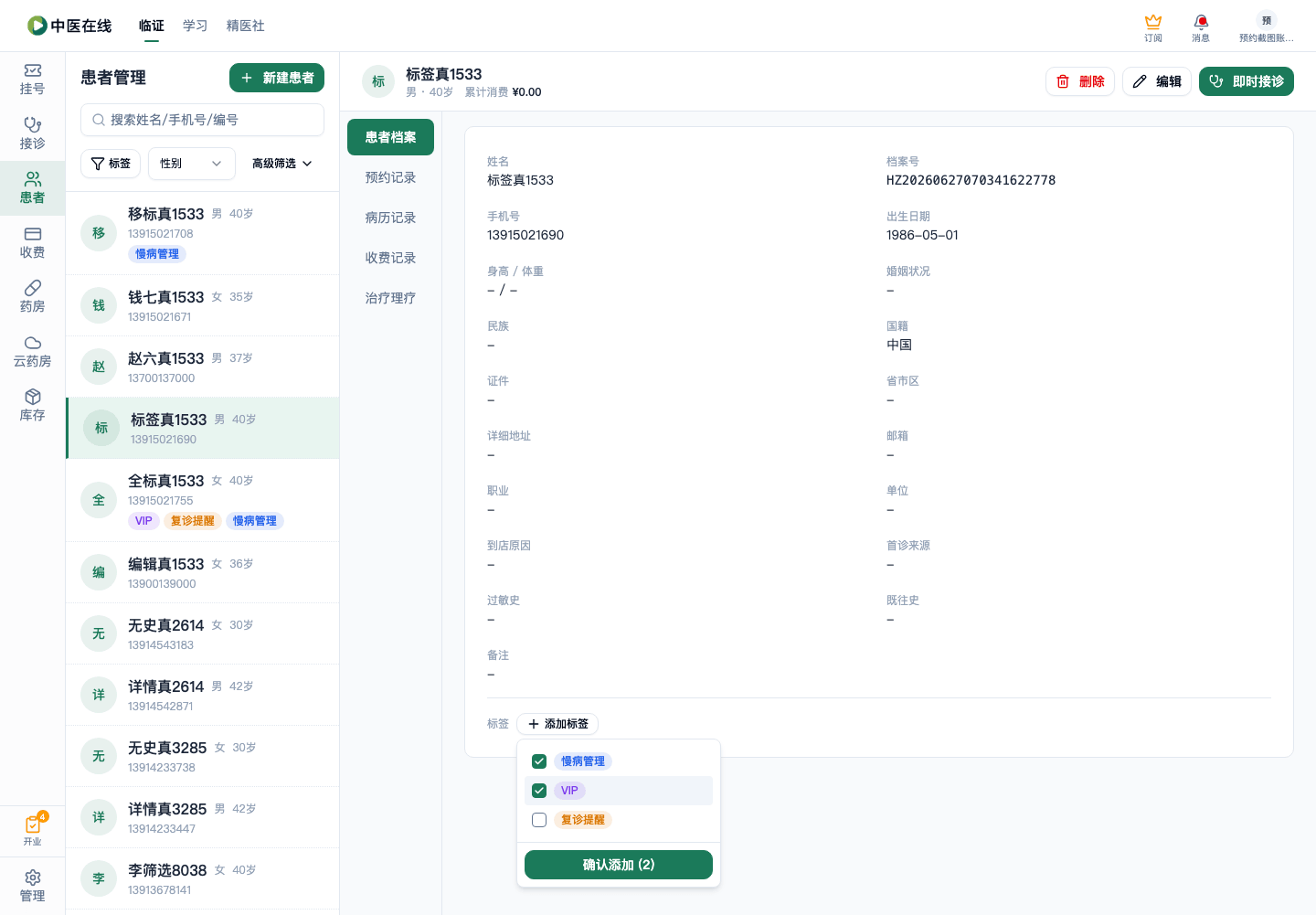Switch to the 临证 top tab

tap(152, 26)
